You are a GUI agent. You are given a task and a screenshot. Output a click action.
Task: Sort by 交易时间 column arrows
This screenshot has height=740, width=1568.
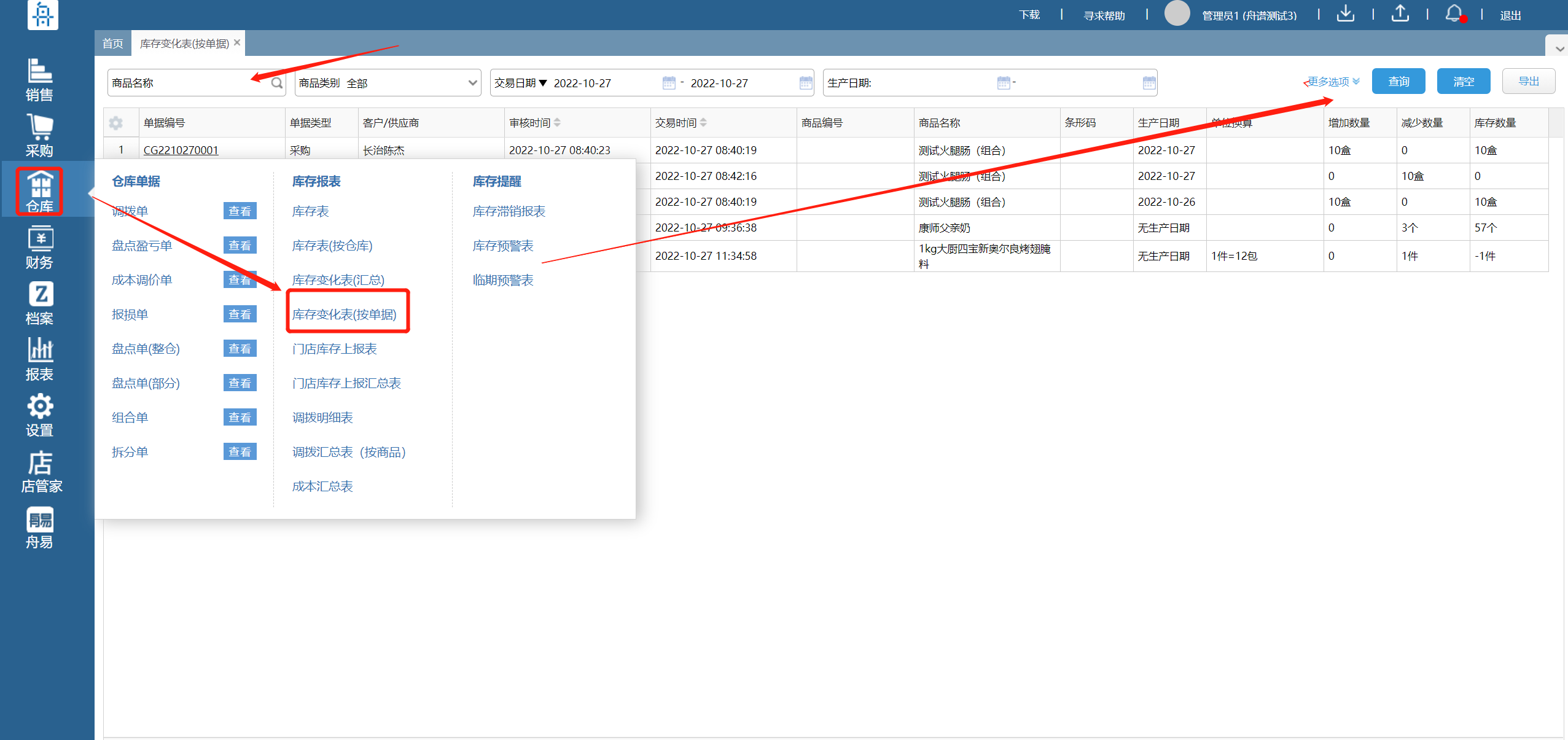tap(703, 123)
